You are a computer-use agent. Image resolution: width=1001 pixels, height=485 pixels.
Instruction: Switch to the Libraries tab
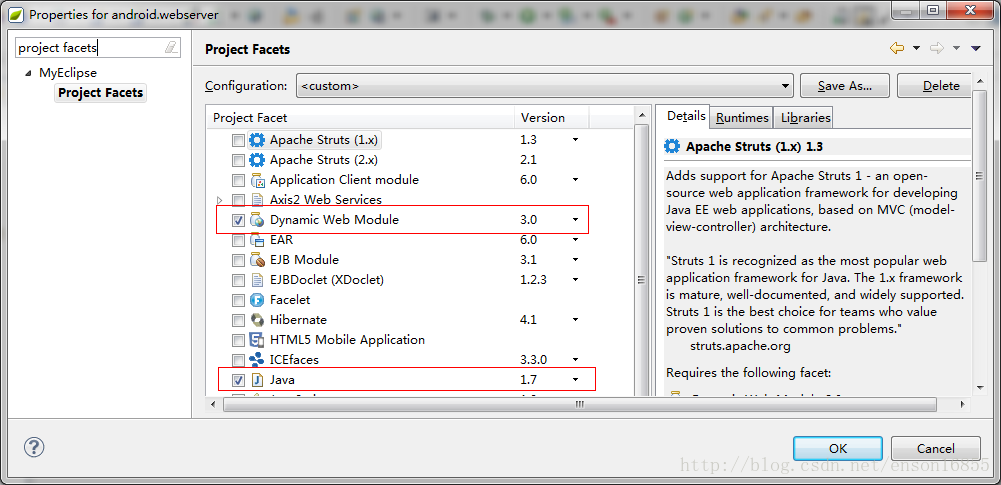tap(806, 117)
